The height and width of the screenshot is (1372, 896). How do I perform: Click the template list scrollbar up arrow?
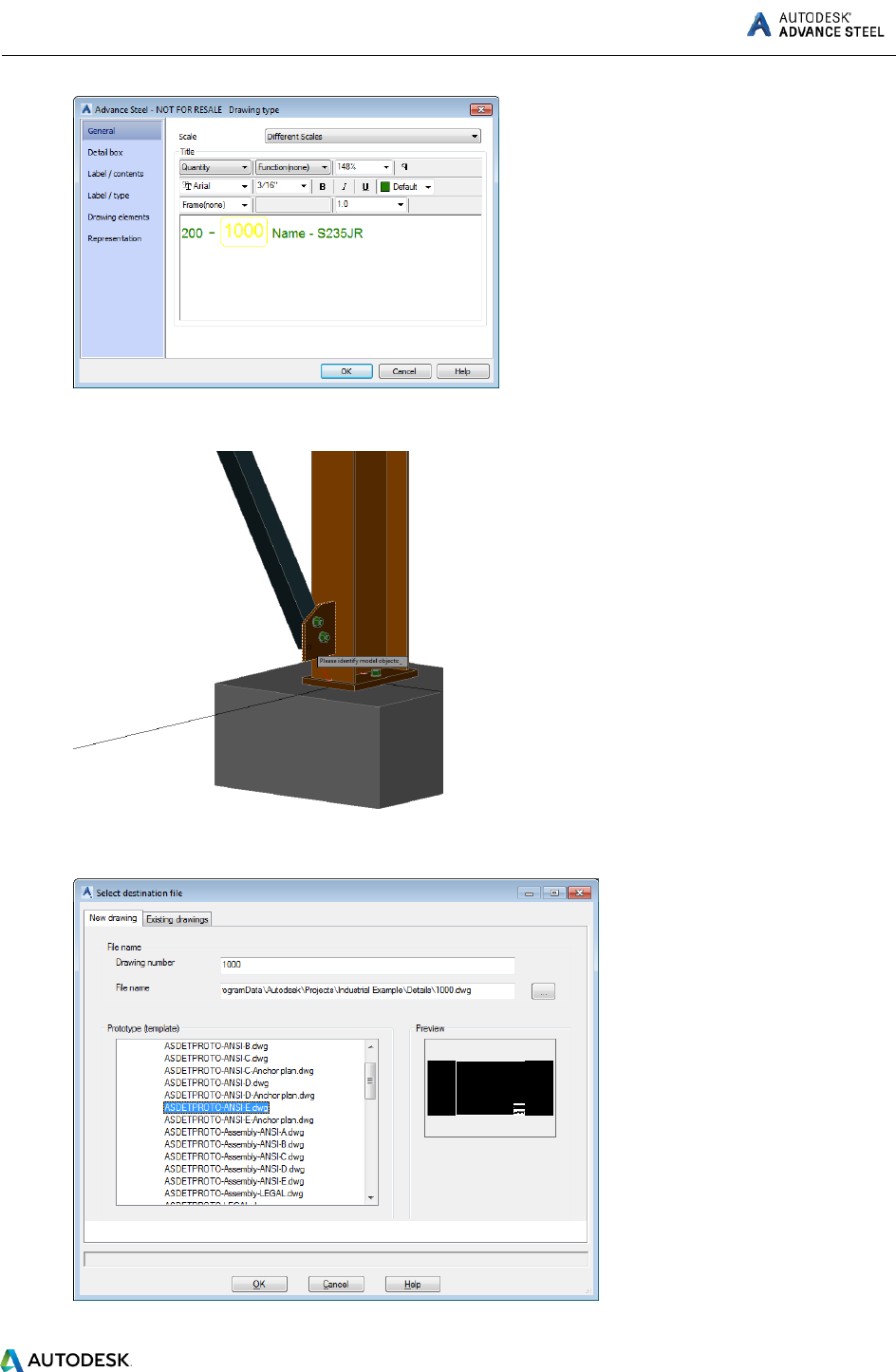[371, 1046]
